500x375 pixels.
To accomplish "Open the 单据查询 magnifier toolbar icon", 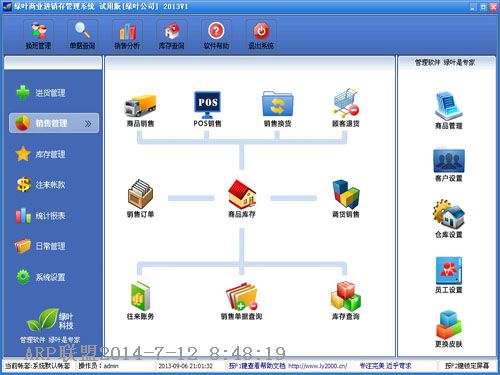I will (x=83, y=36).
